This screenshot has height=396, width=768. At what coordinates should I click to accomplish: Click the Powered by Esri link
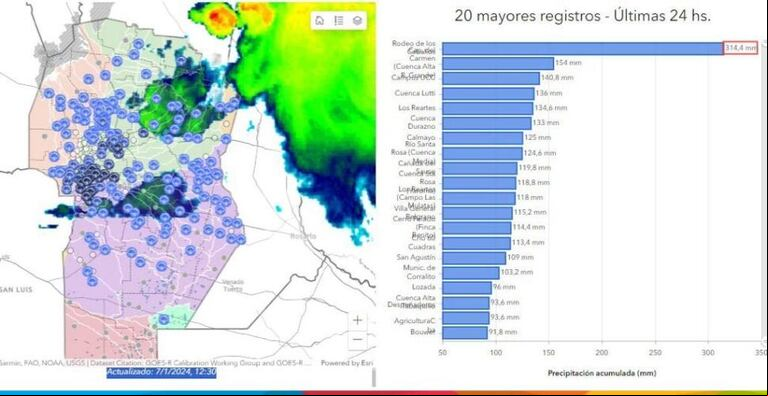[347, 363]
